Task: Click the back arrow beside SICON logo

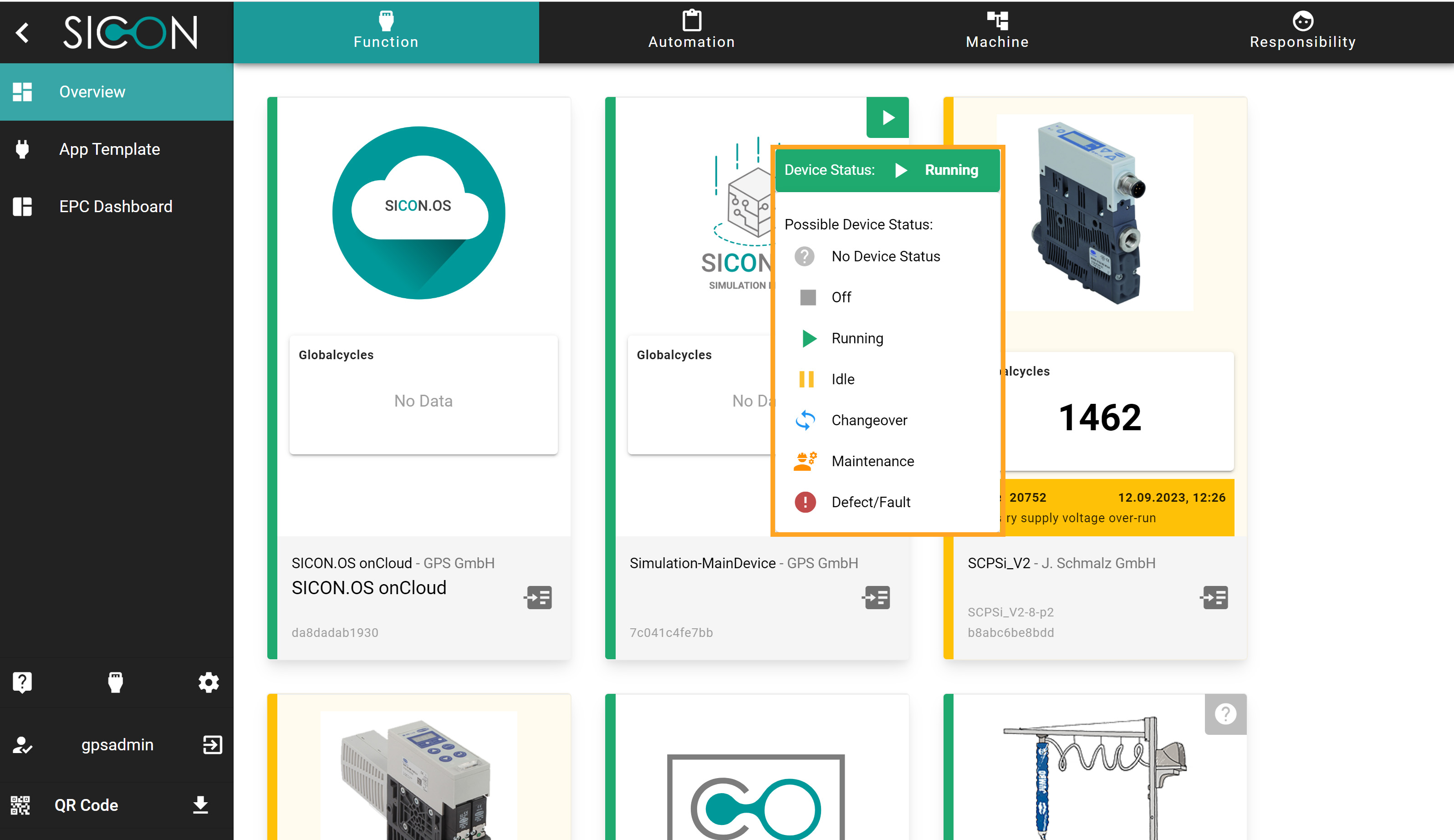Action: (22, 33)
